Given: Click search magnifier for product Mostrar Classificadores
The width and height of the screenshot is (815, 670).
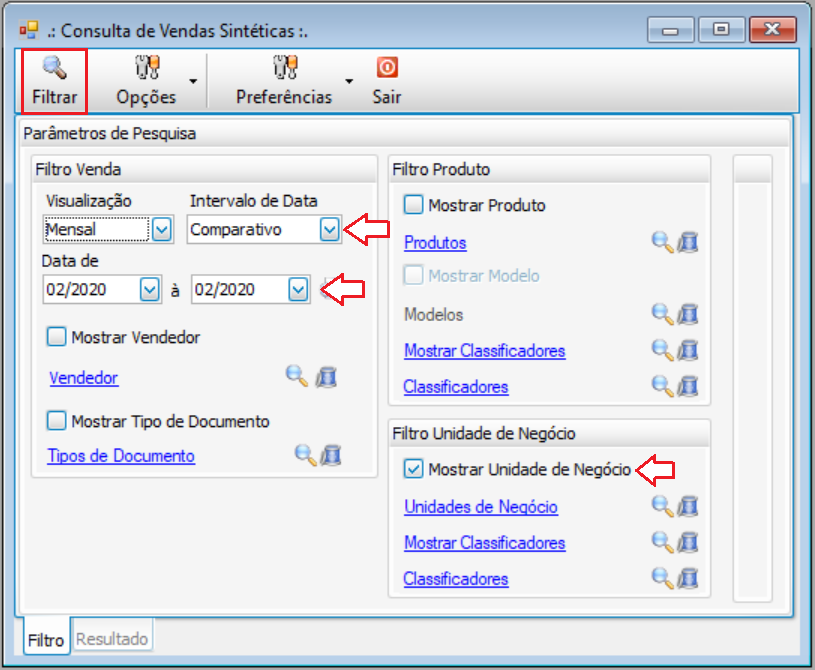Looking at the screenshot, I should point(663,350).
